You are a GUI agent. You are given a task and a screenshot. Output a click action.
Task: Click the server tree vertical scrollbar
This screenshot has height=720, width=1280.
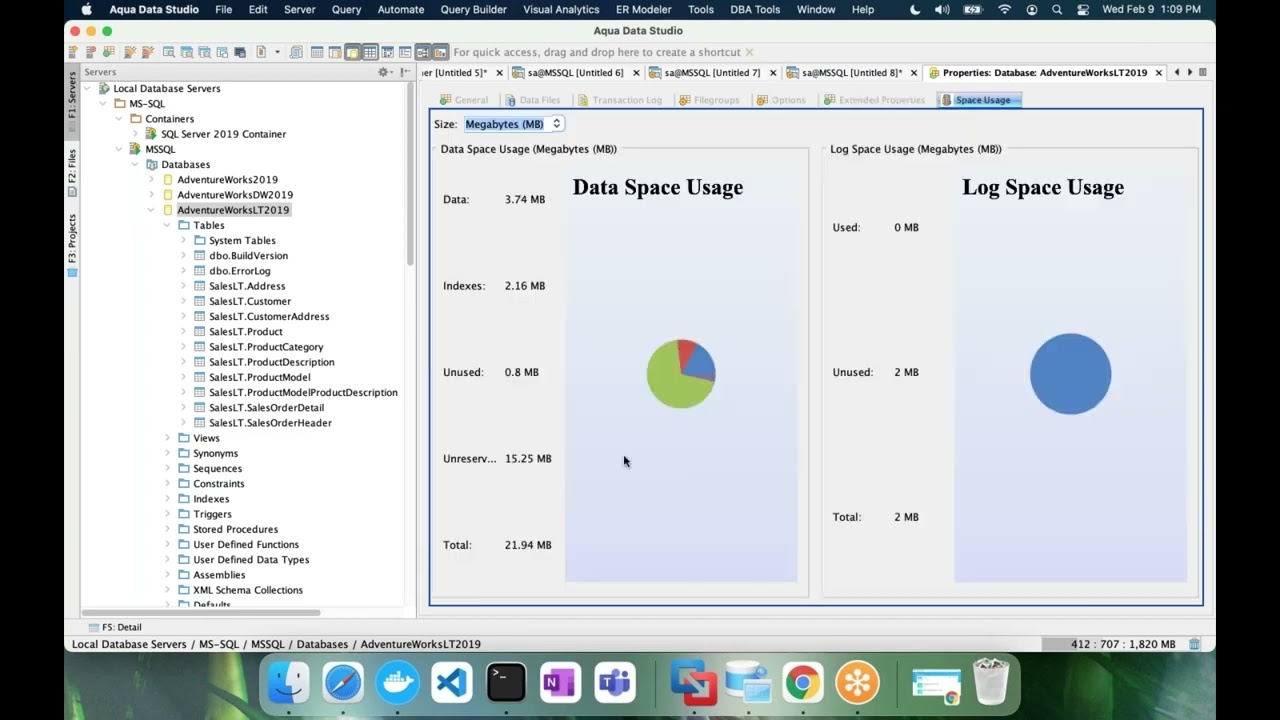[x=410, y=175]
